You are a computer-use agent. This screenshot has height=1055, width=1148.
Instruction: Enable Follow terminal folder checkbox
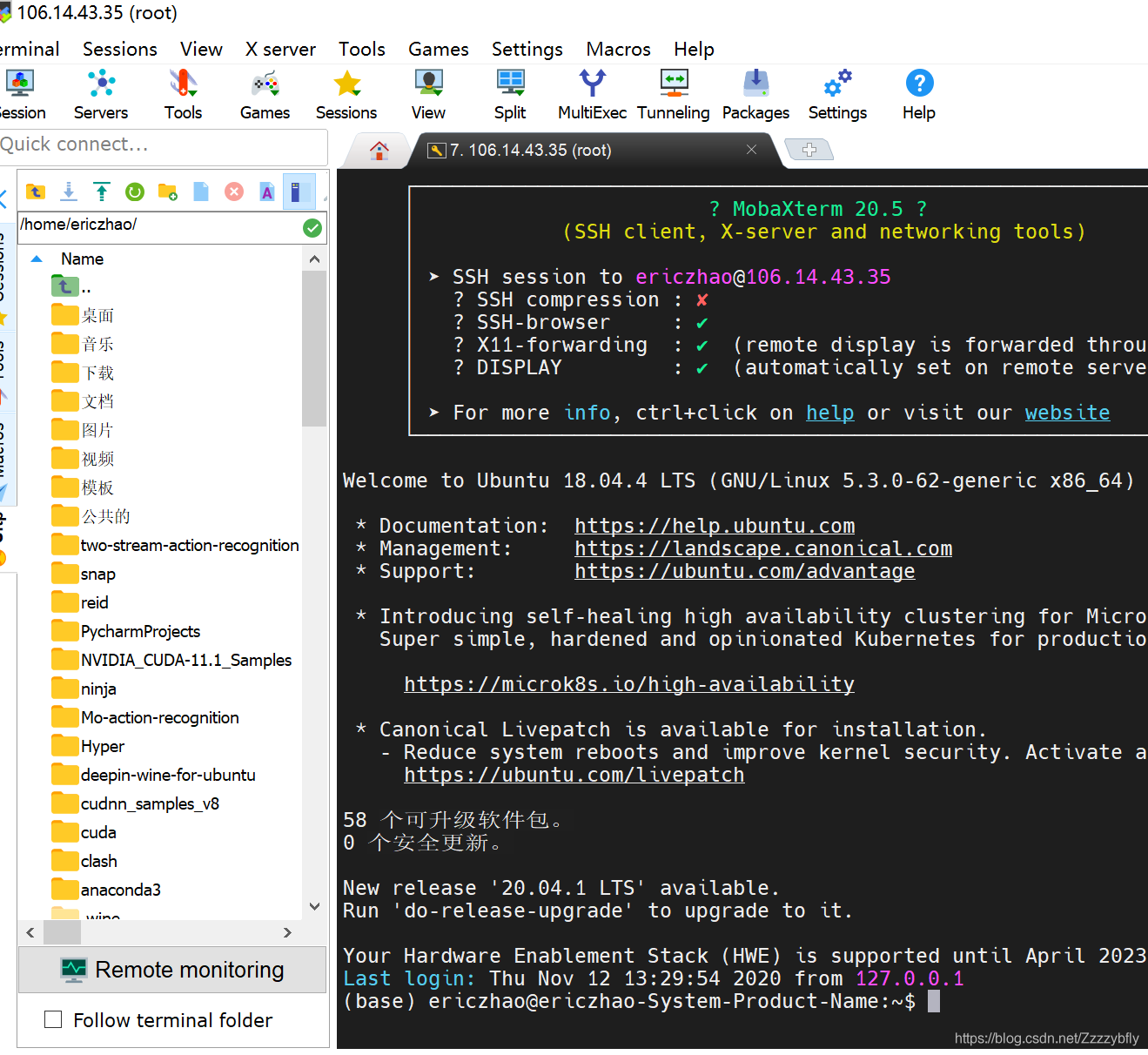53,1019
